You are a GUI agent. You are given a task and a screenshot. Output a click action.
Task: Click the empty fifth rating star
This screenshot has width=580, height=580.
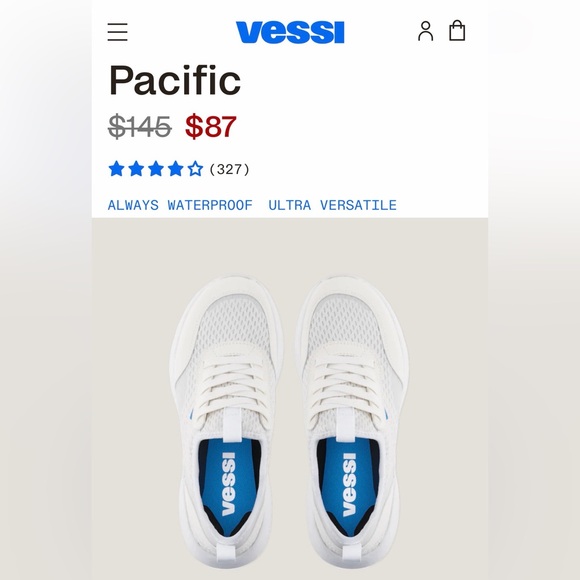pos(195,169)
